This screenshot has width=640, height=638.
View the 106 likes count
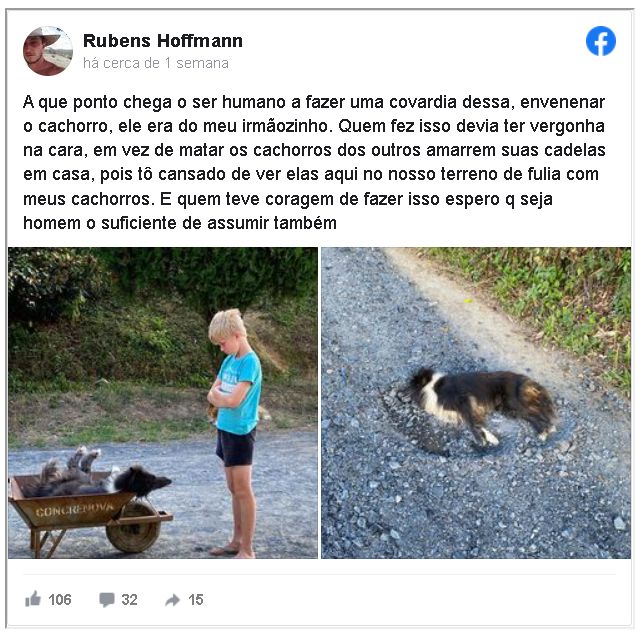tap(60, 600)
